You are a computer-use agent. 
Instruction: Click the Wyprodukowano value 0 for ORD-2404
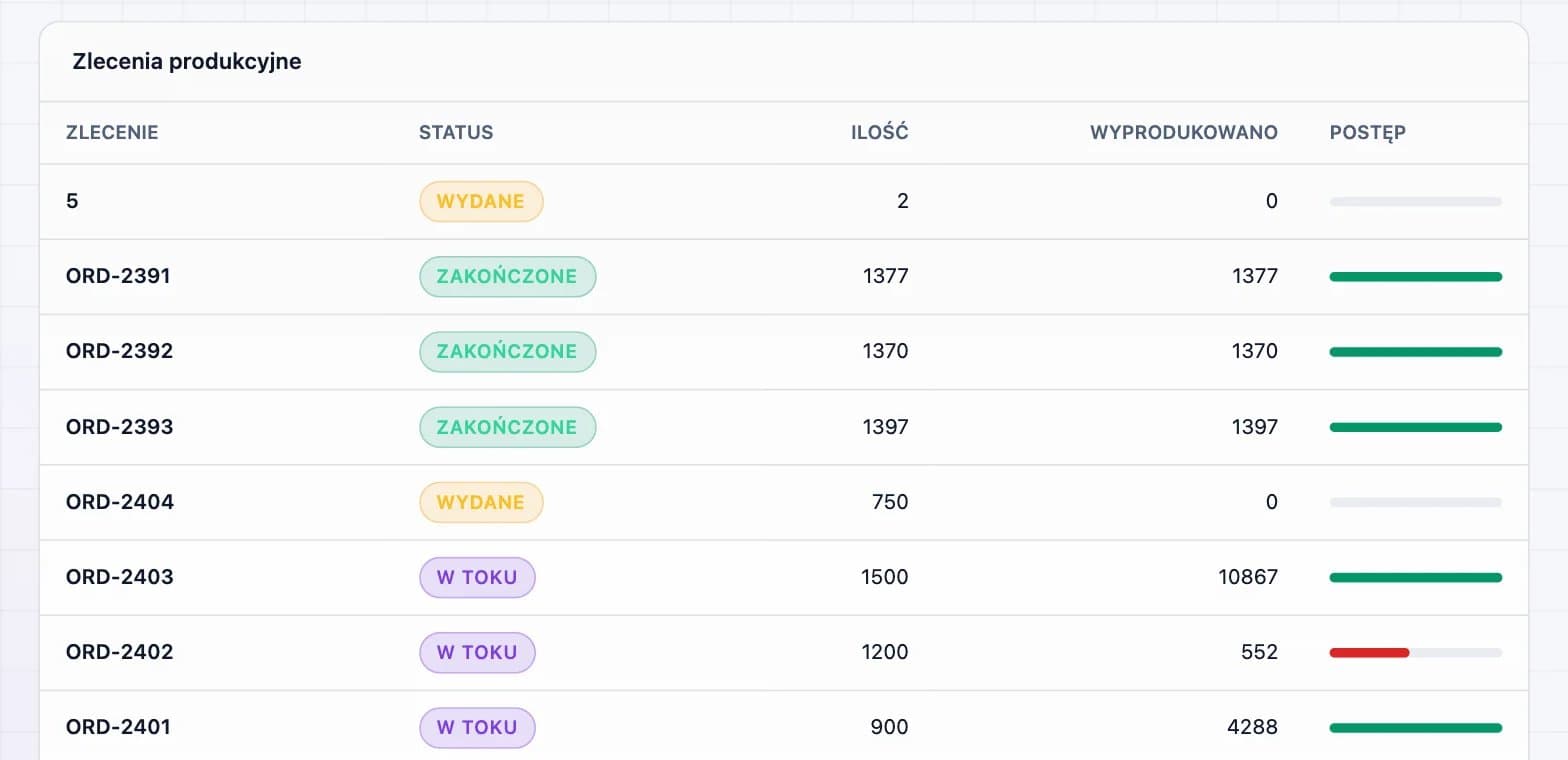tap(1272, 502)
